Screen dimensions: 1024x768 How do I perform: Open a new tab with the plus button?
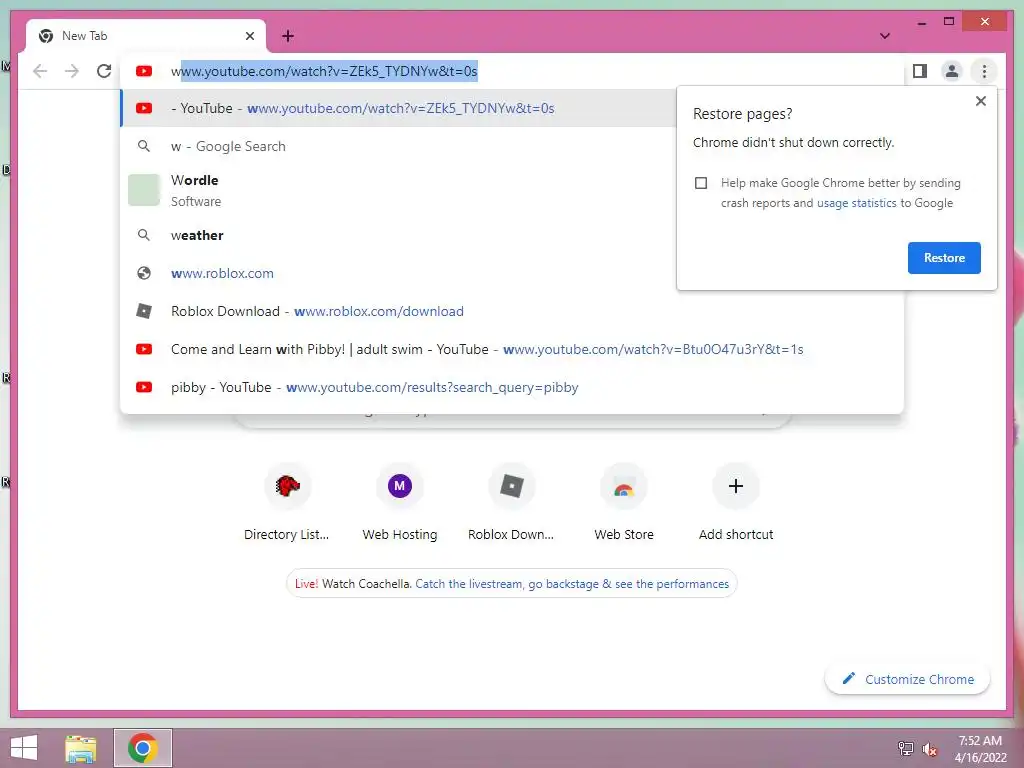287,36
